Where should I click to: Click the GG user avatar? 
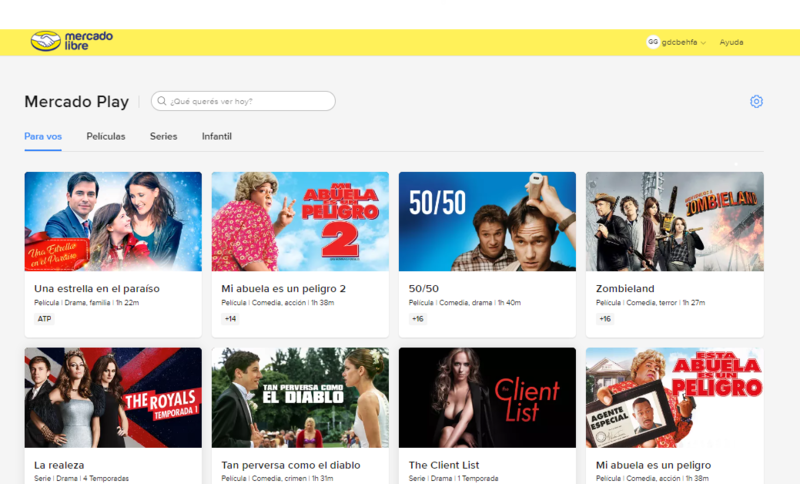pyautogui.click(x=653, y=42)
